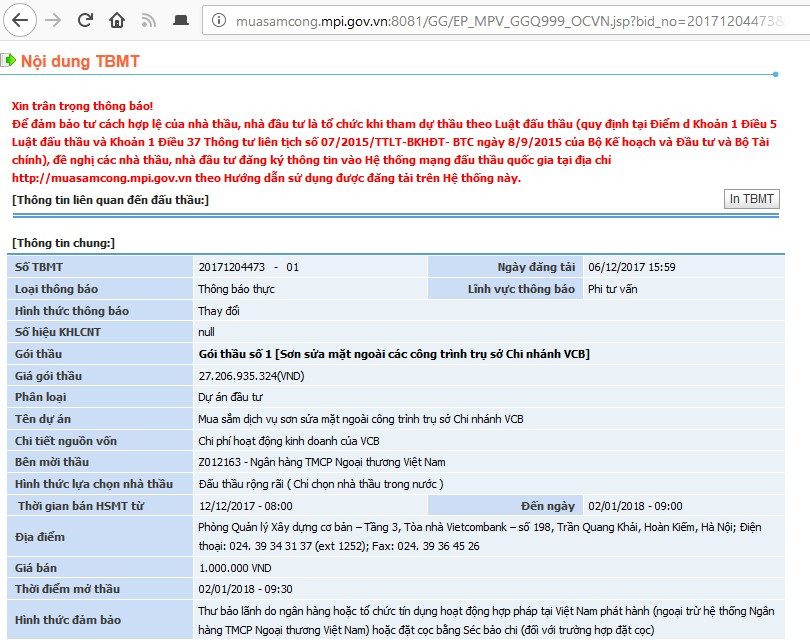The height and width of the screenshot is (640, 810).
Task: Select the Địa điểm label
Action: [40, 537]
